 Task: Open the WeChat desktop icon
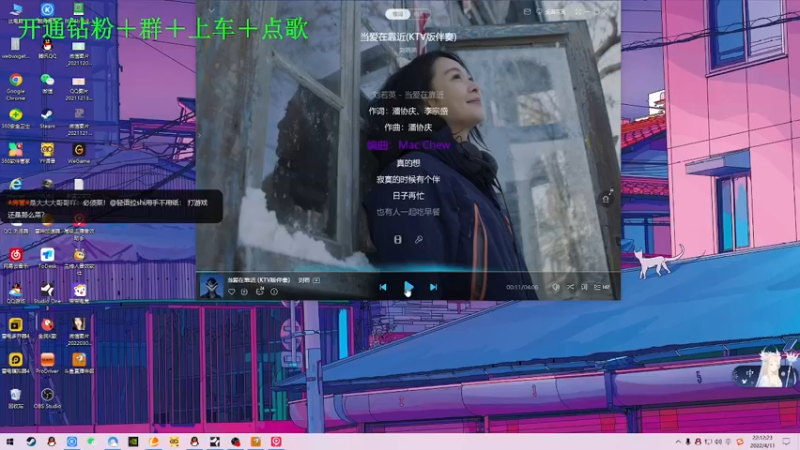click(47, 83)
